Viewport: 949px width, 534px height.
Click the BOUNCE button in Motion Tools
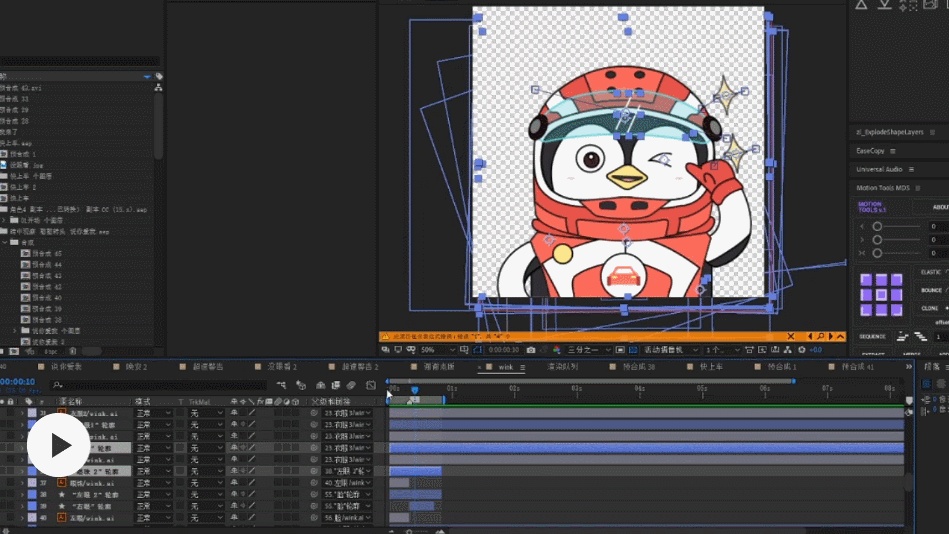tap(931, 291)
